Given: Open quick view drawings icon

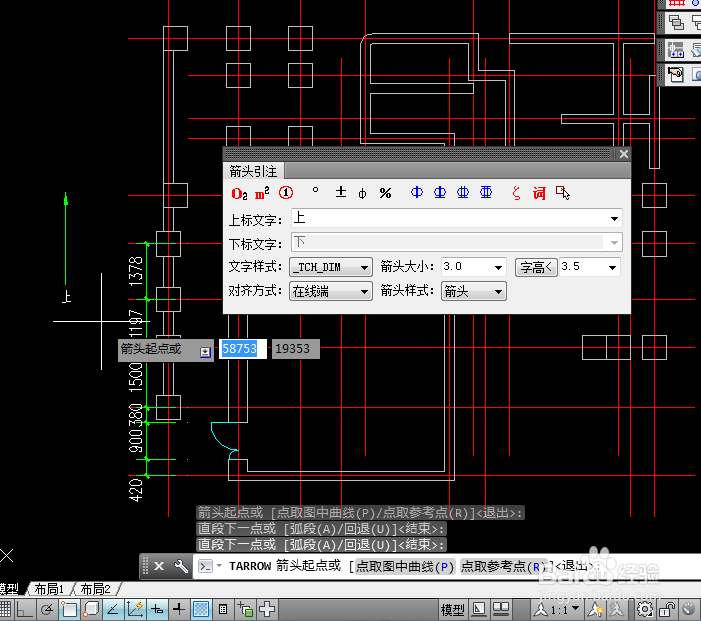Looking at the screenshot, I should (x=501, y=609).
